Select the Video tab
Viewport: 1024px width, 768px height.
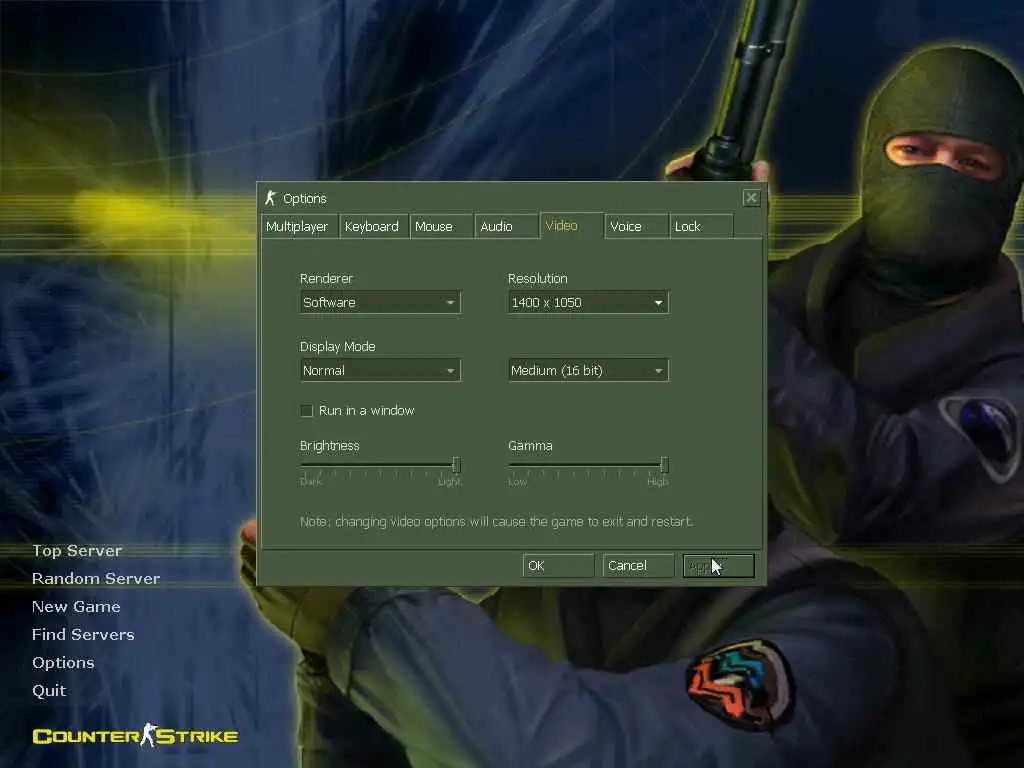tap(572, 226)
